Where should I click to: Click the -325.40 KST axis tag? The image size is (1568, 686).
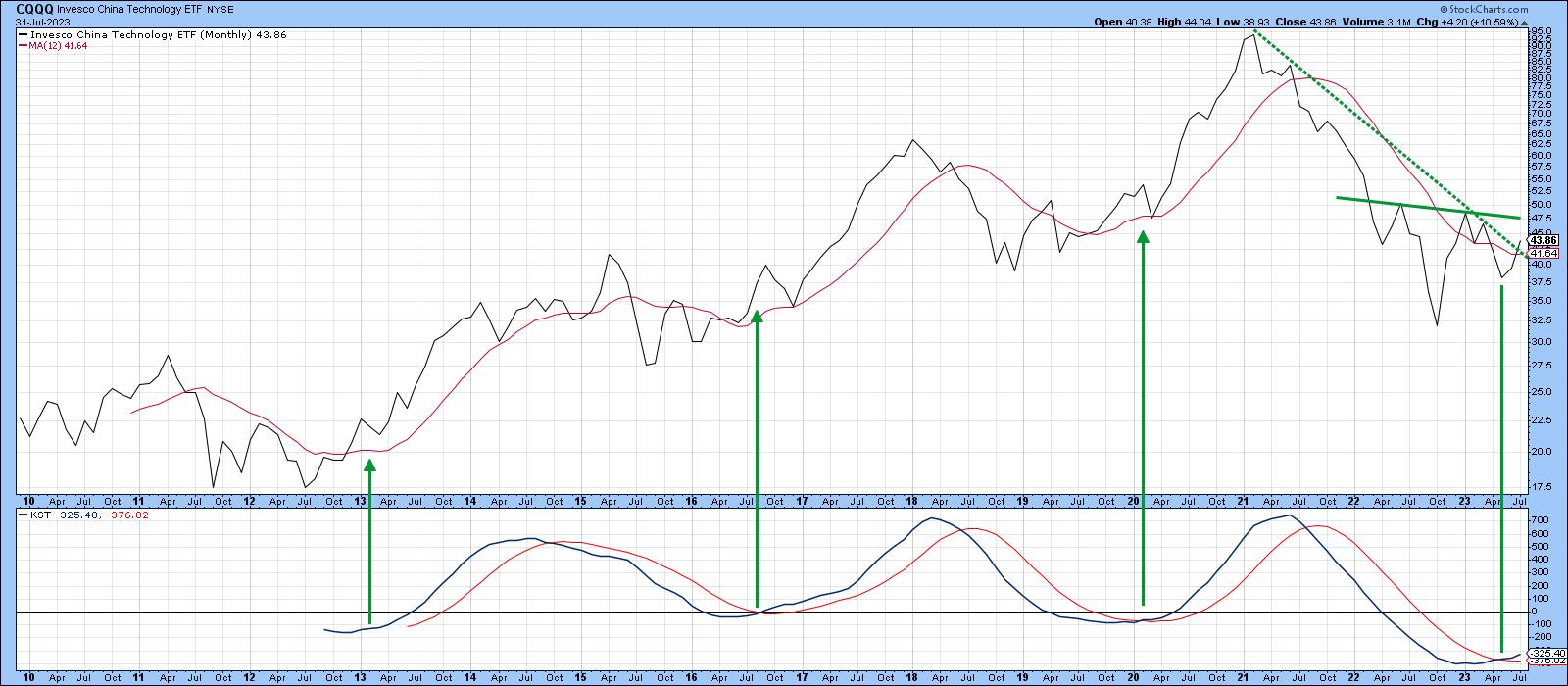1545,653
